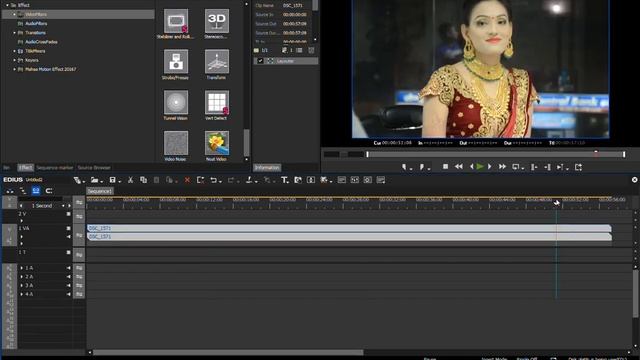This screenshot has width=640, height=360.
Task: Switch to the Sequence marker tab
Action: pyautogui.click(x=55, y=168)
